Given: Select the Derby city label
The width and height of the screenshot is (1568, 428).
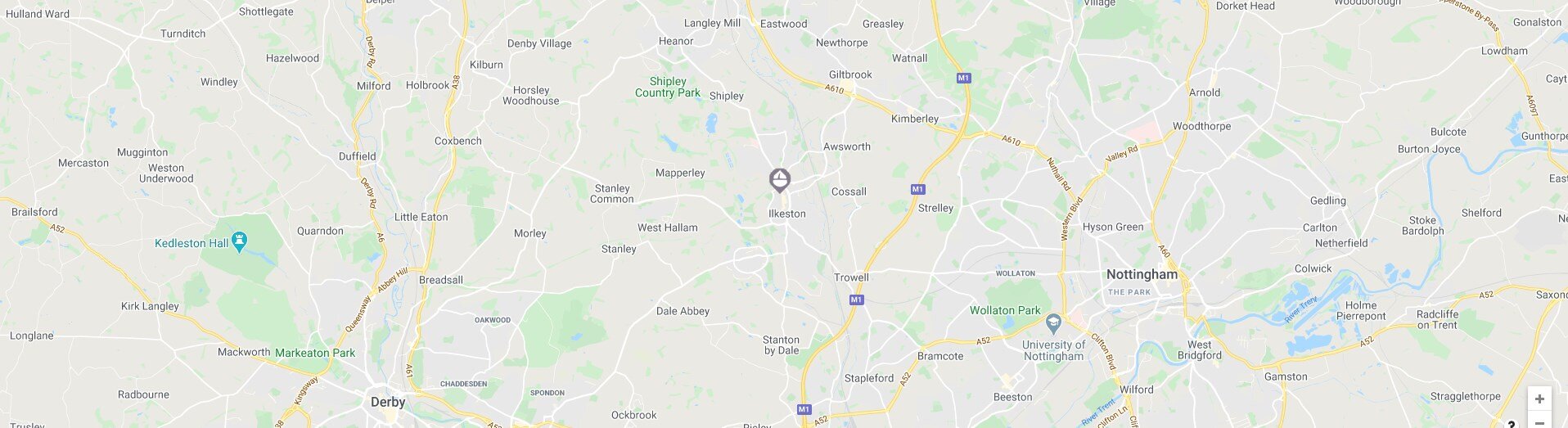Looking at the screenshot, I should [x=388, y=402].
